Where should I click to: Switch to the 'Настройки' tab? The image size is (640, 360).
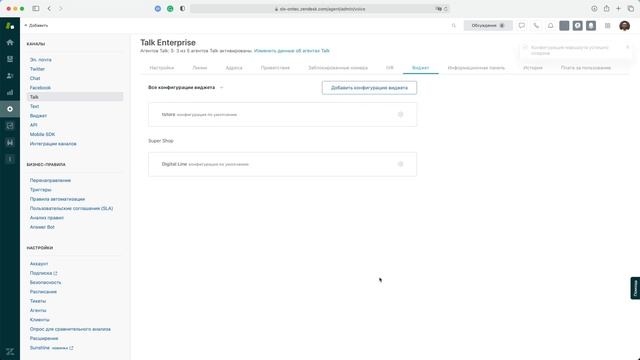click(162, 68)
